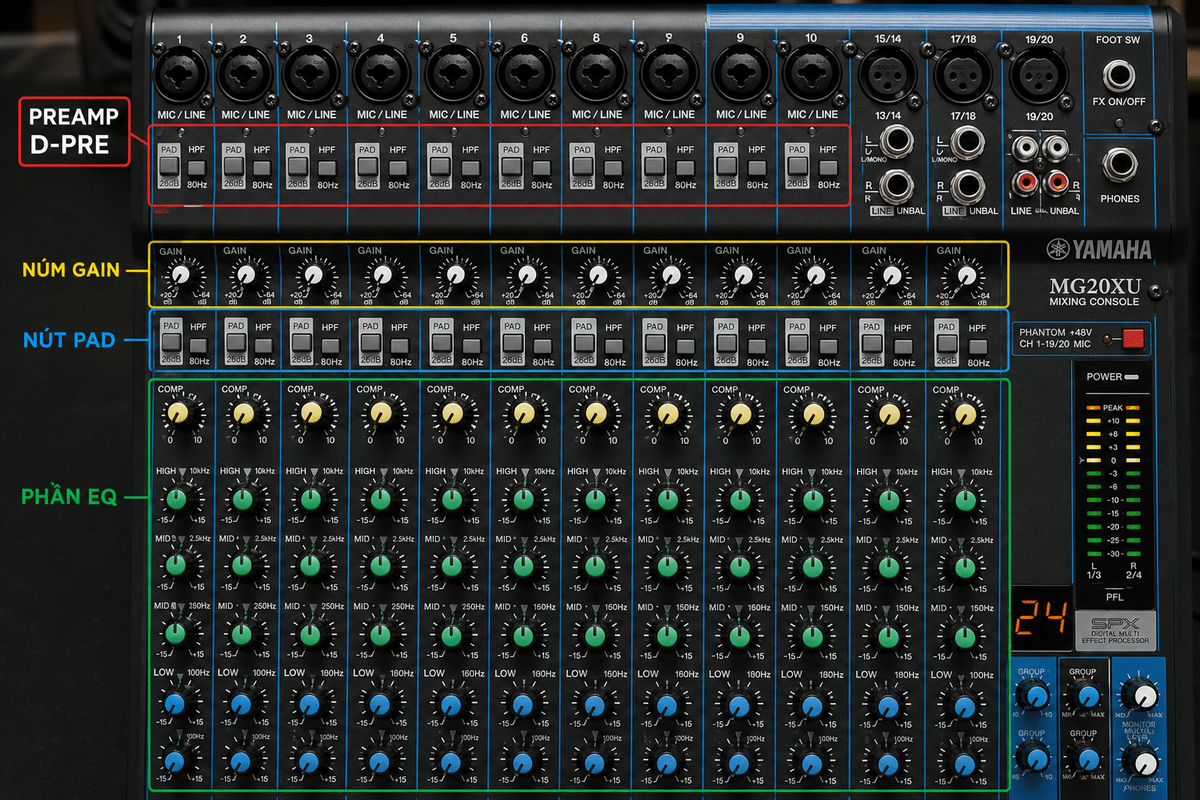
Task: Turn the channel 5 MID 2.5kHz EQ knob
Action: click(x=451, y=566)
